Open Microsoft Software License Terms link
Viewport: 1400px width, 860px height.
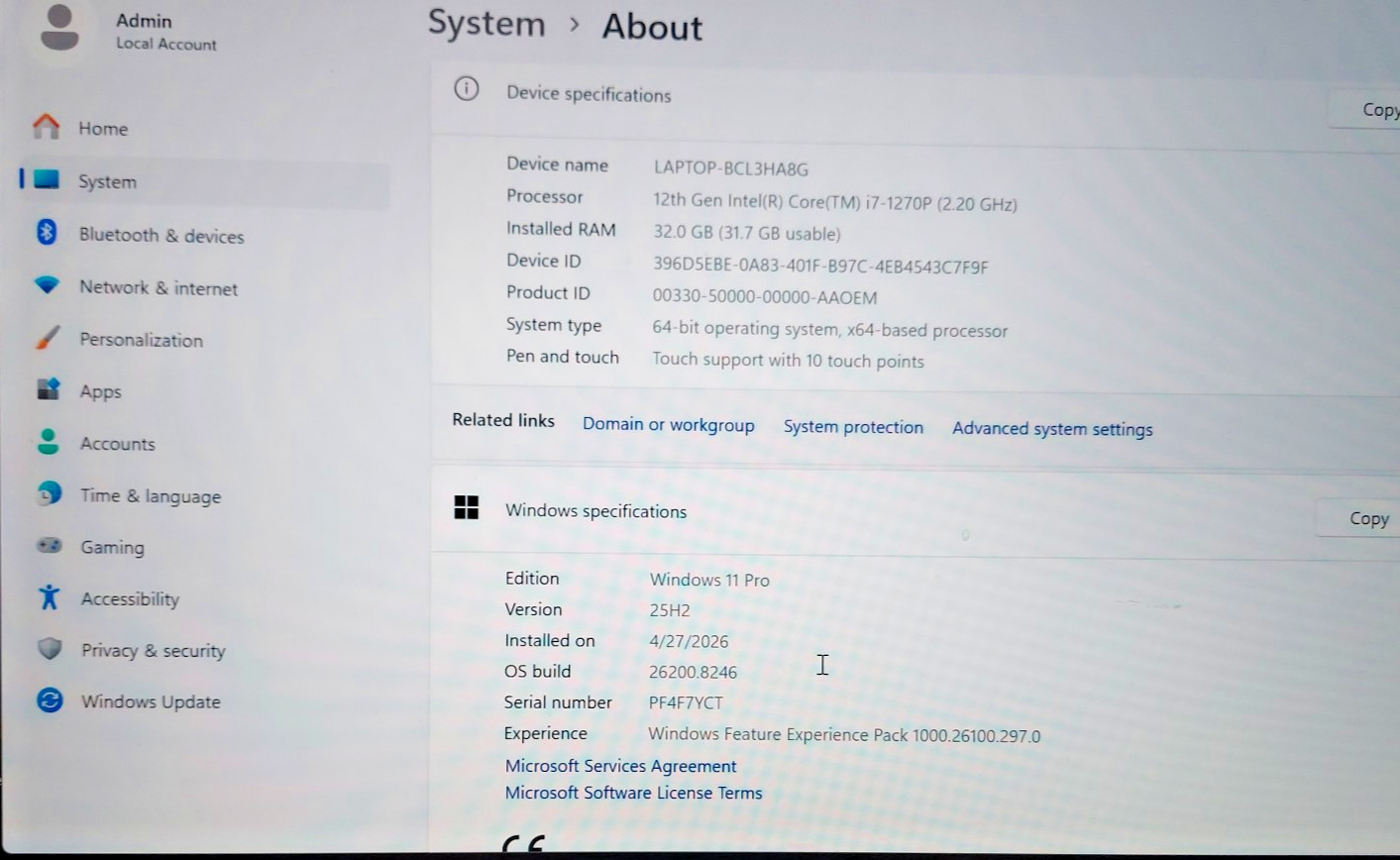click(634, 793)
